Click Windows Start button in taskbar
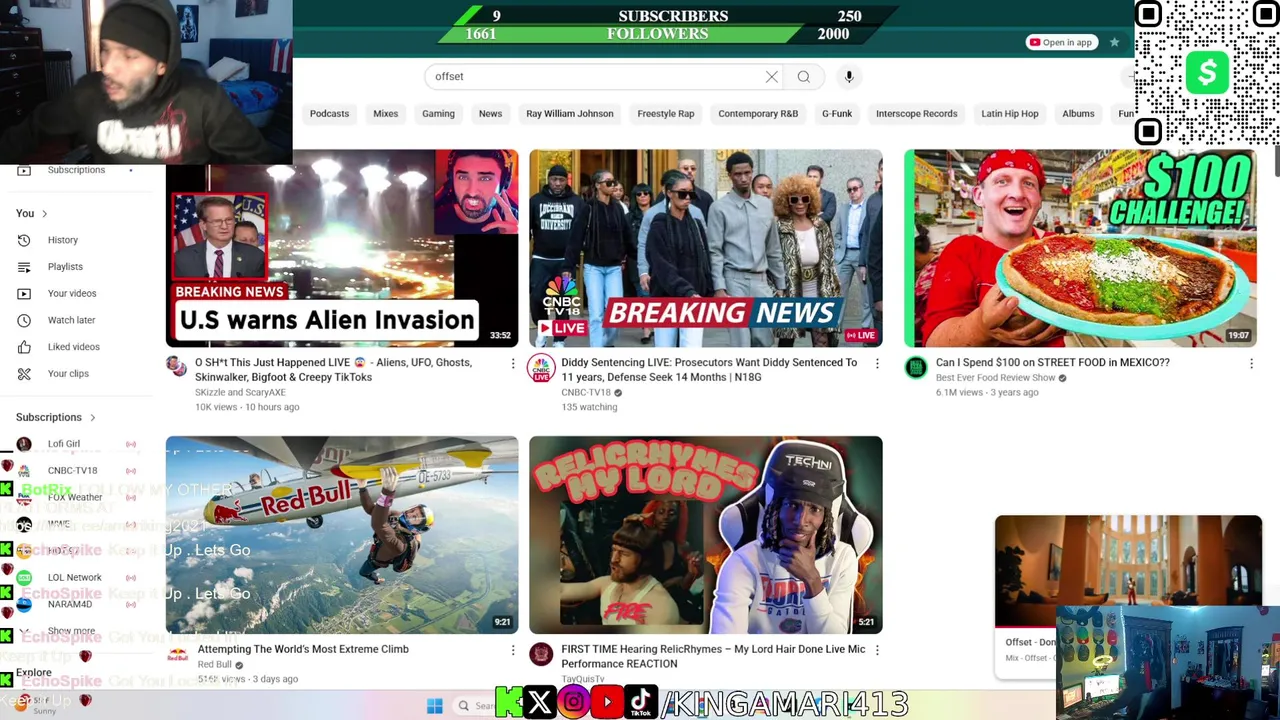Screen dimensions: 1280x720 (x=434, y=706)
